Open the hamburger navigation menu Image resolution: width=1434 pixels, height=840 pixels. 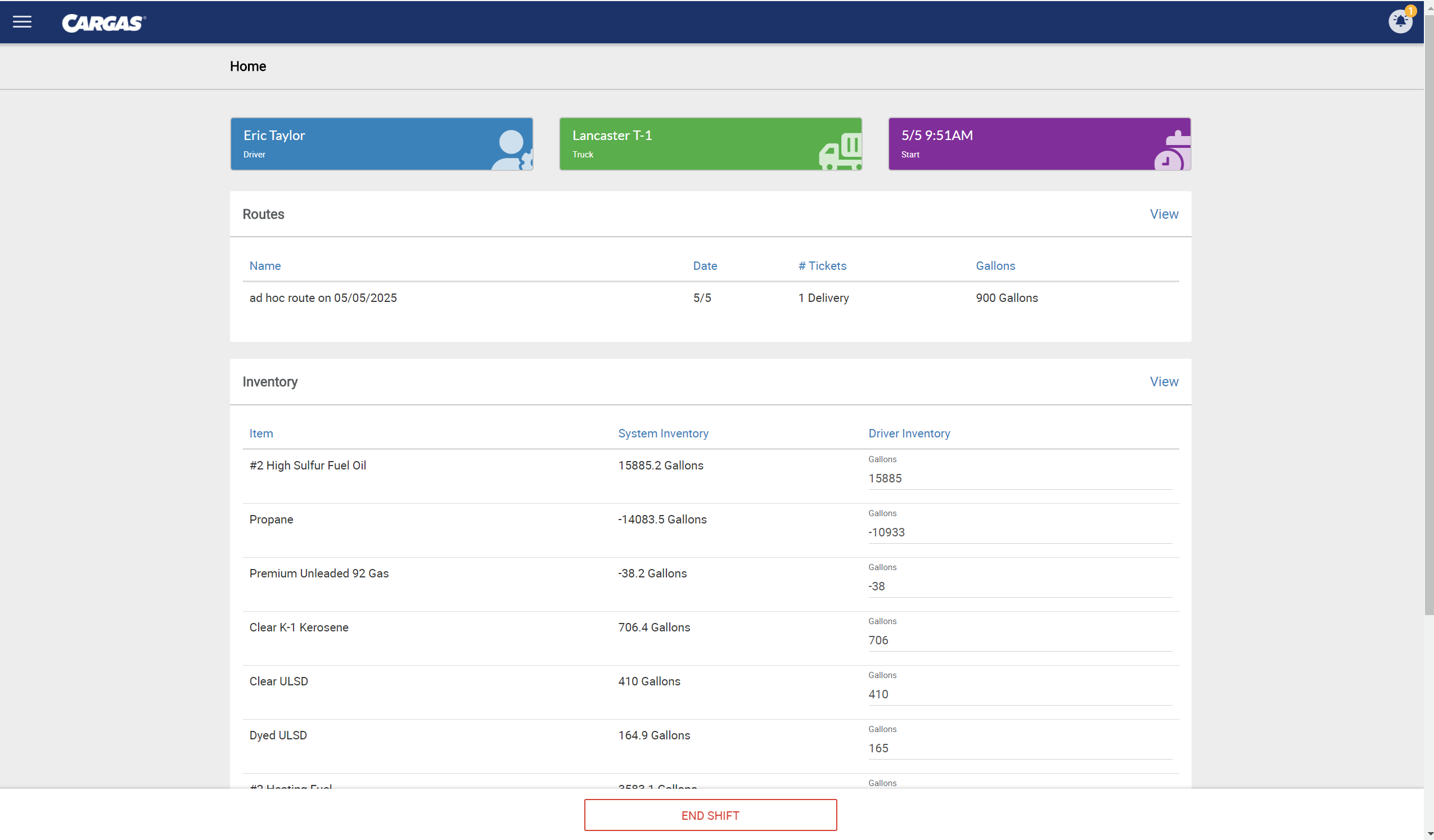coord(22,22)
